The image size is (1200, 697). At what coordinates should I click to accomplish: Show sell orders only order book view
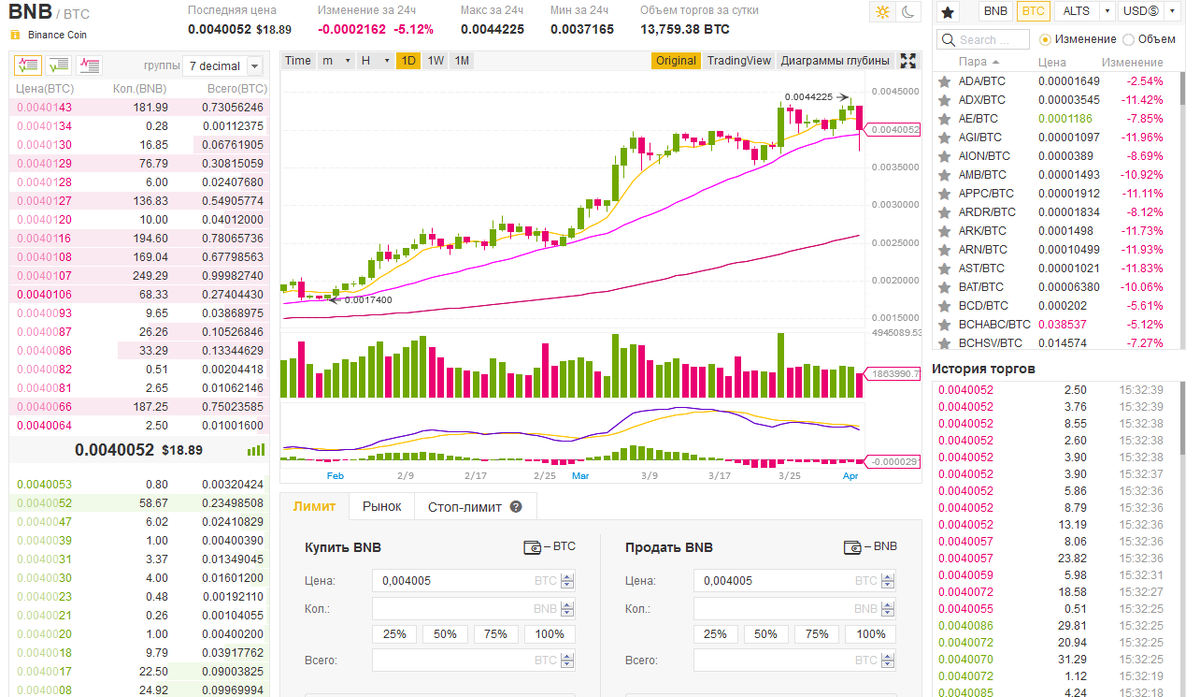(x=90, y=66)
